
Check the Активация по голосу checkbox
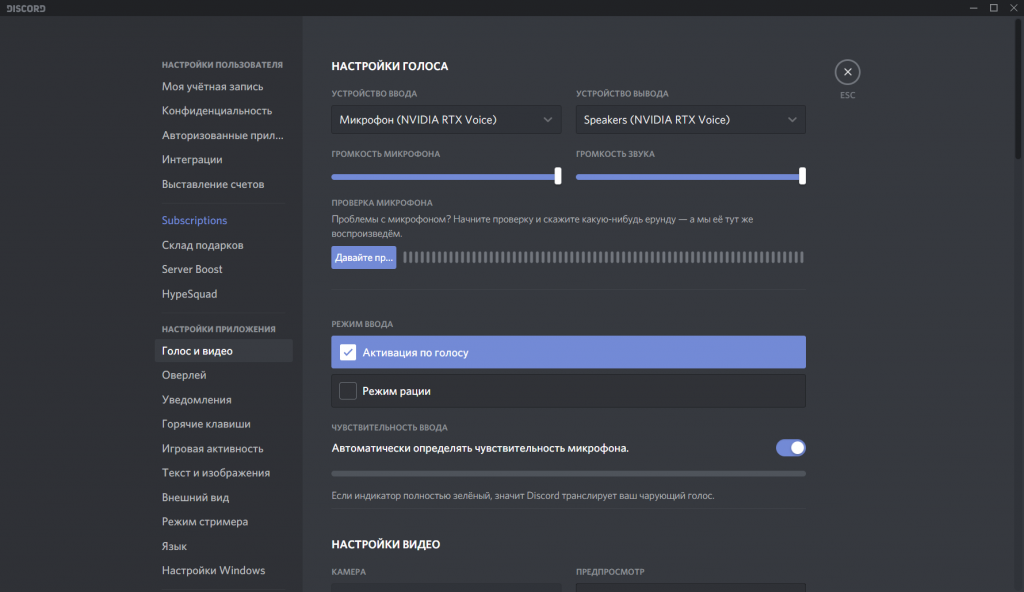pos(348,352)
